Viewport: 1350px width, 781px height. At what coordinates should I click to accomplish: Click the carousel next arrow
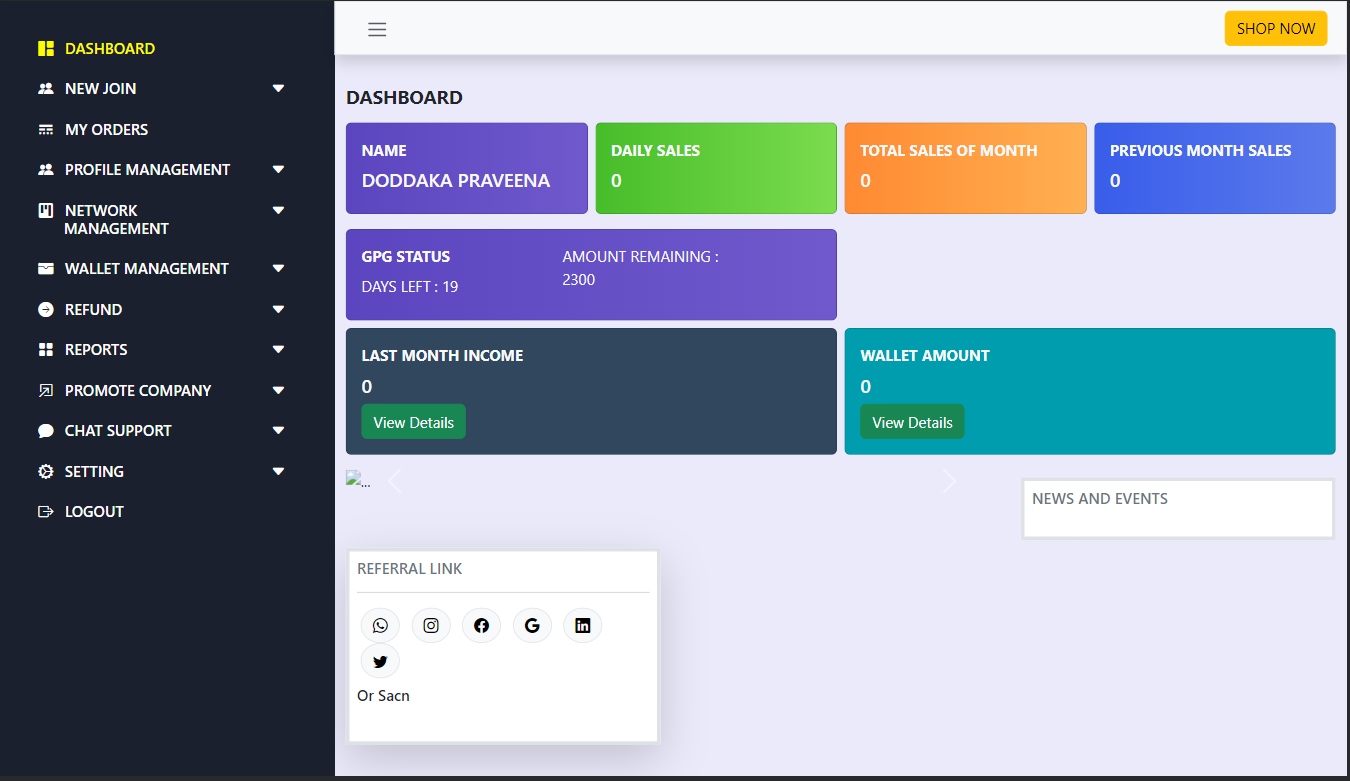(949, 482)
